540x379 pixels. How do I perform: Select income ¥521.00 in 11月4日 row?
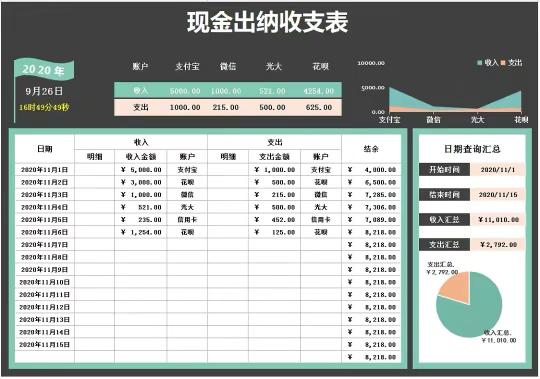[141, 207]
